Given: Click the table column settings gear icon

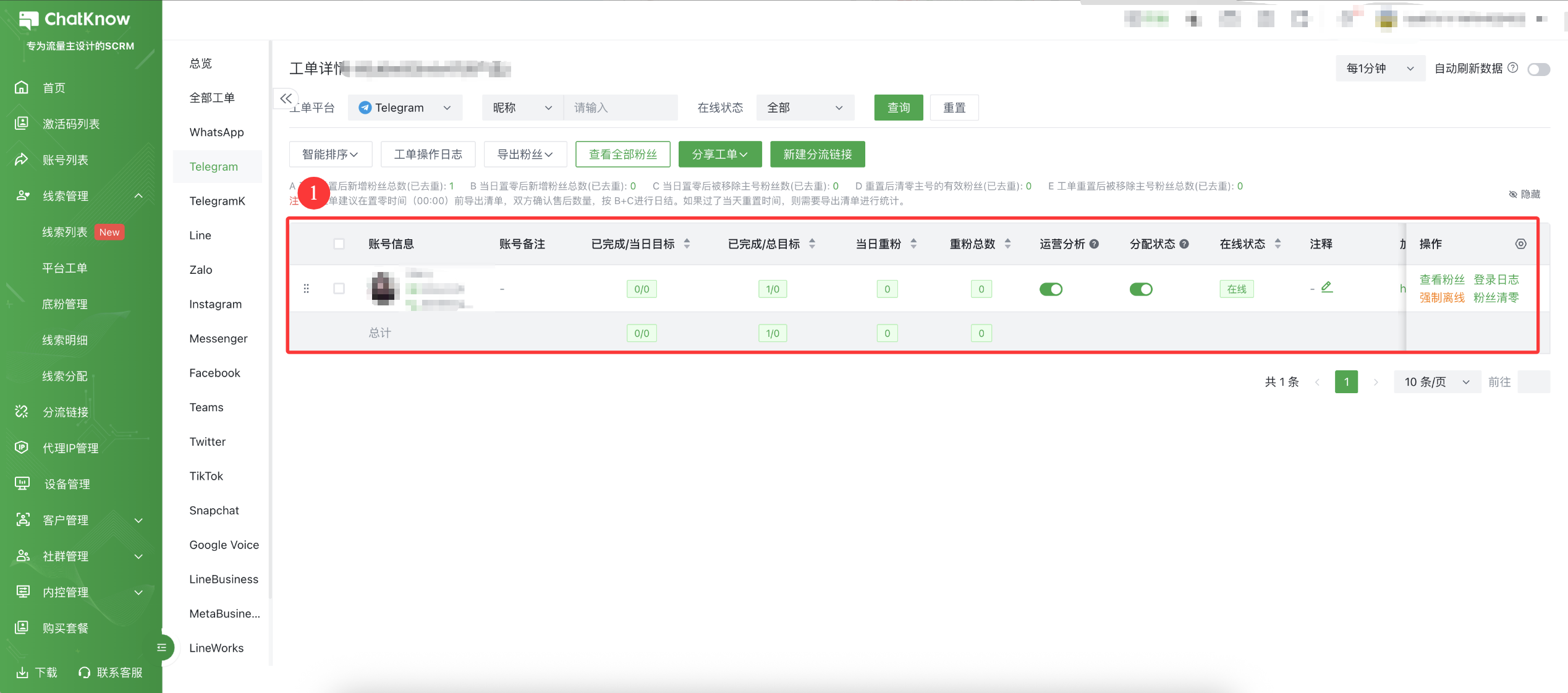Looking at the screenshot, I should pos(1520,244).
